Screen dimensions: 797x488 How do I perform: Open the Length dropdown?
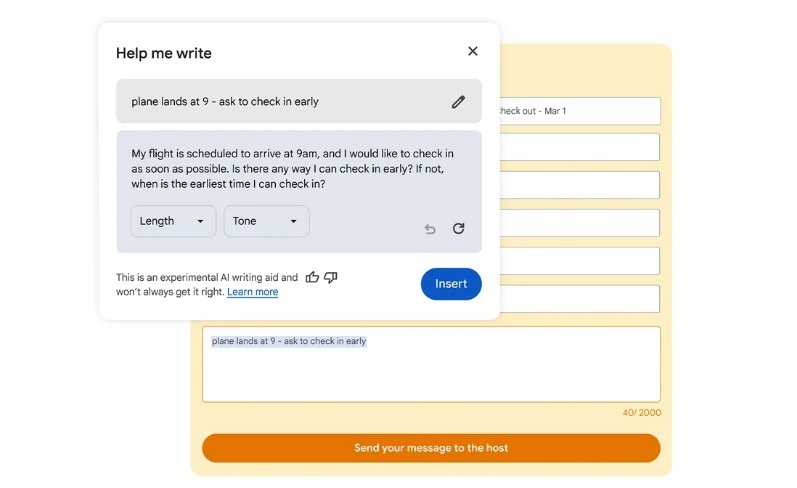click(173, 221)
